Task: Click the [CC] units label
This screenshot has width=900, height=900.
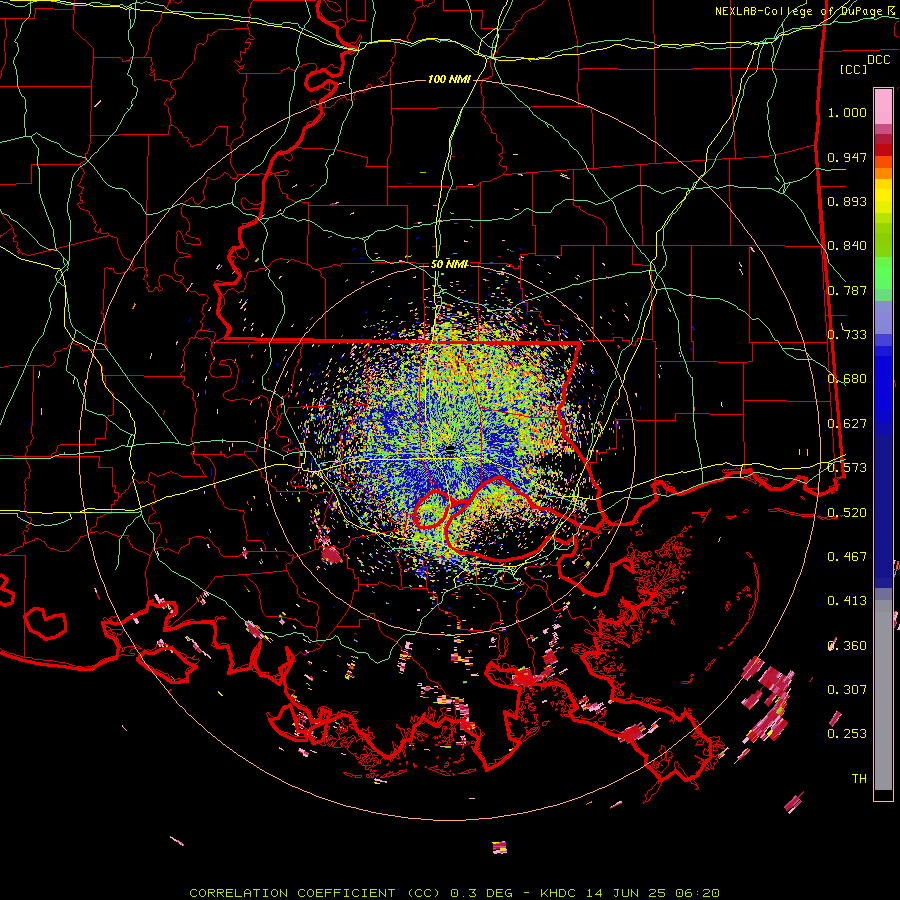Action: tap(854, 69)
